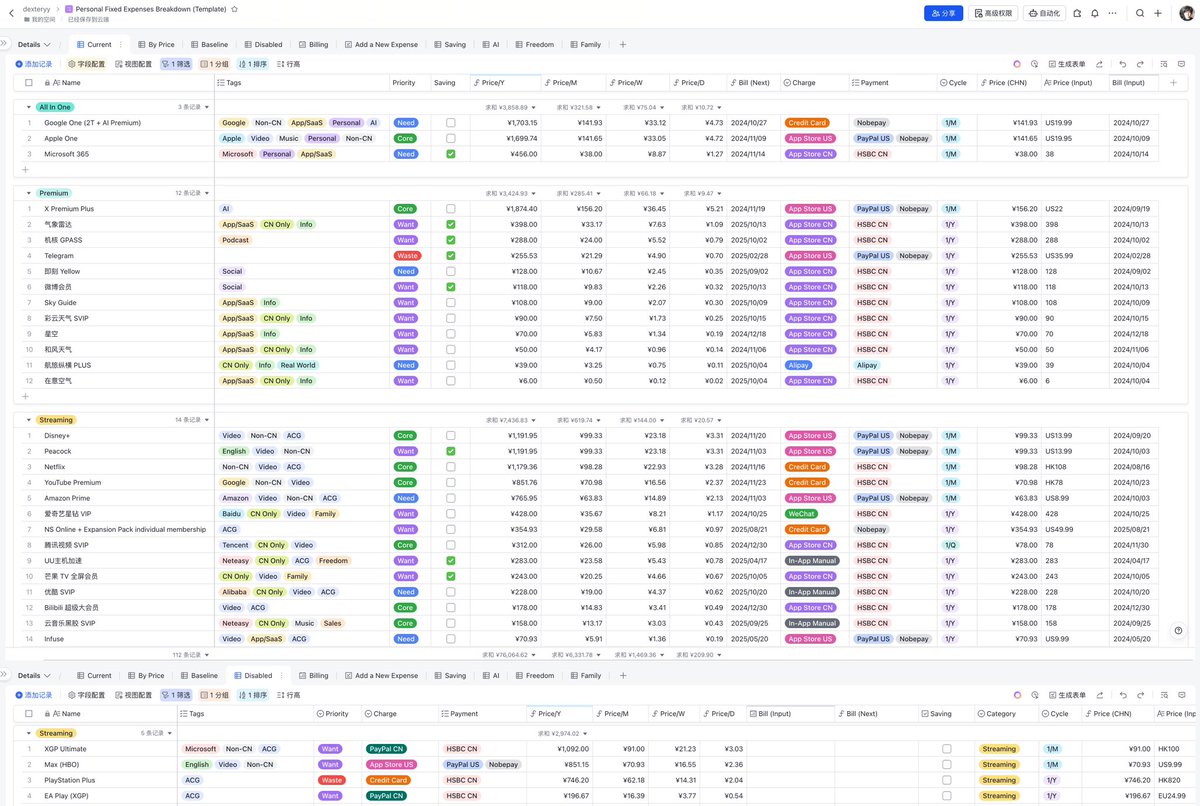This screenshot has width=1200, height=806.
Task: Uncheck the Saving checkbox for Microsoft 365
Action: 450,154
